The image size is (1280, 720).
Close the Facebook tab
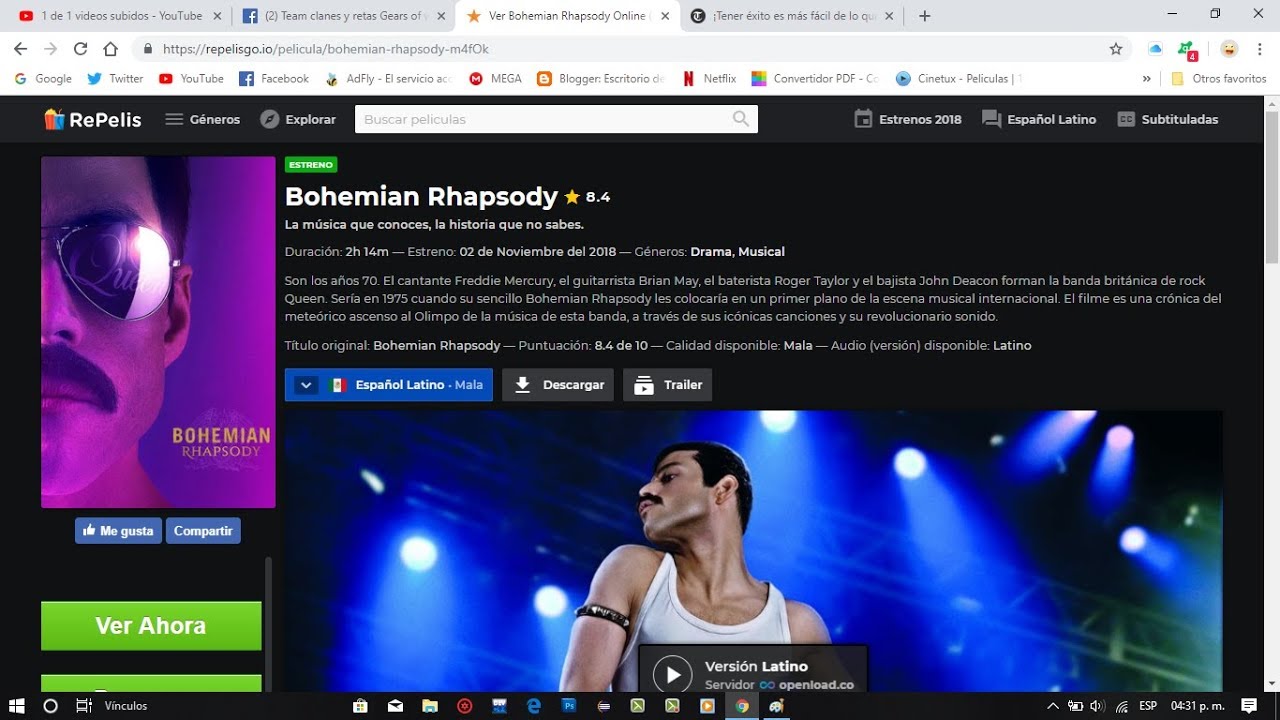point(440,16)
